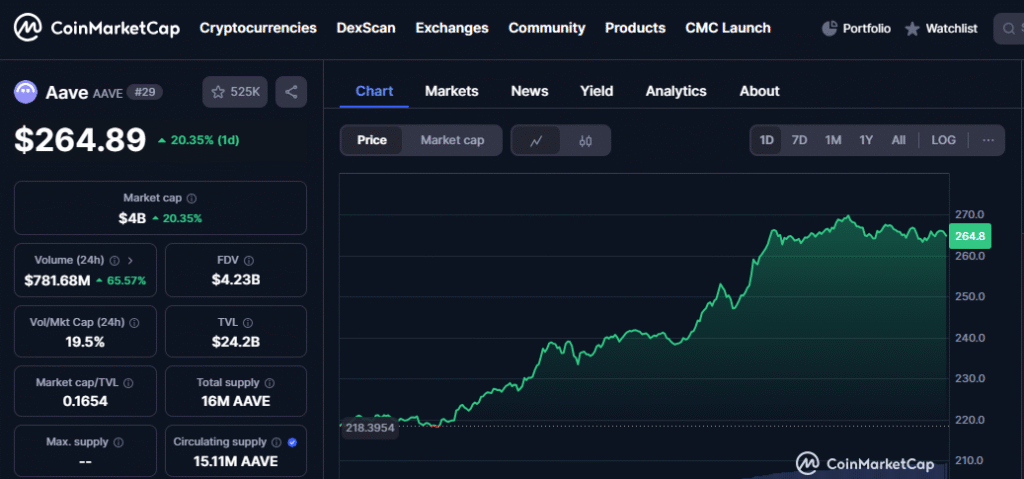Click the $781.68M volume value
This screenshot has height=479, width=1024.
(x=57, y=281)
